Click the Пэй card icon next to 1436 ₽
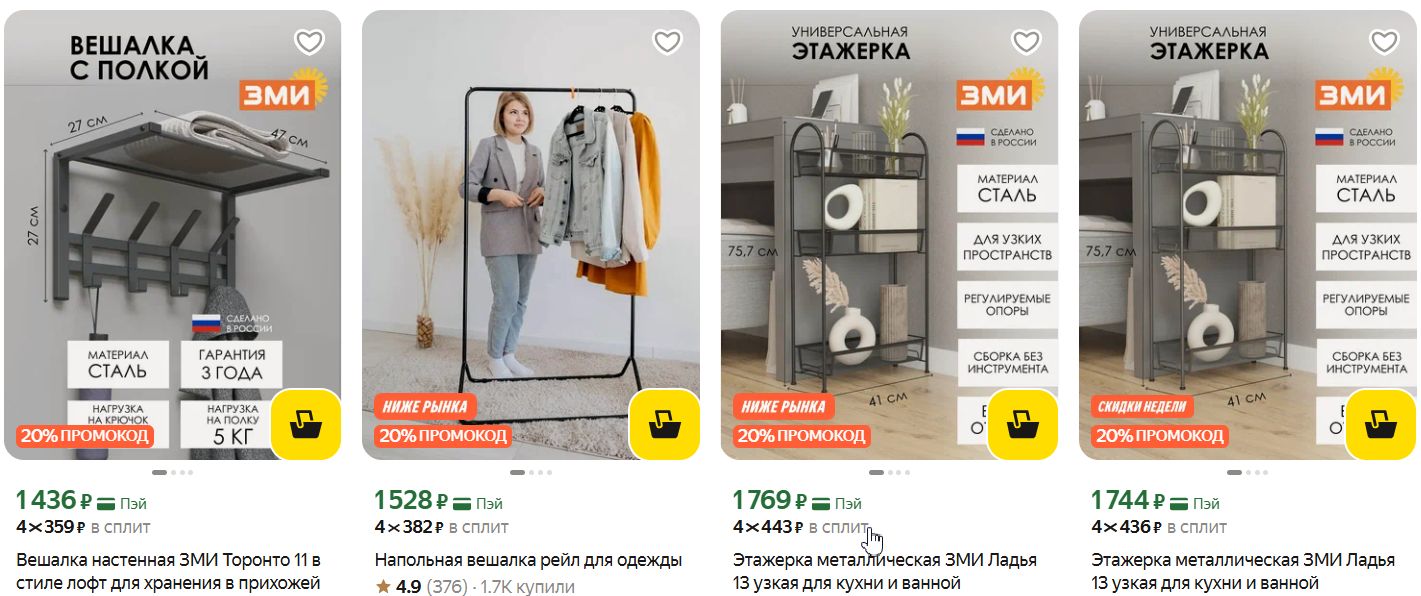Image resolution: width=1421 pixels, height=596 pixels. pos(105,503)
